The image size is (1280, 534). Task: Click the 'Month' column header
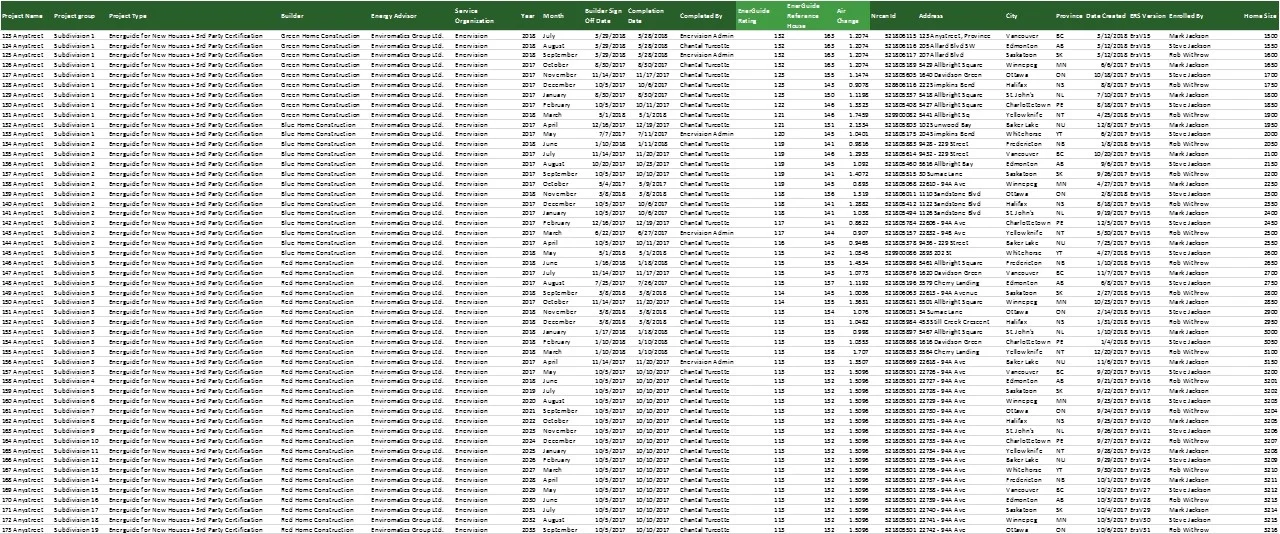click(553, 17)
